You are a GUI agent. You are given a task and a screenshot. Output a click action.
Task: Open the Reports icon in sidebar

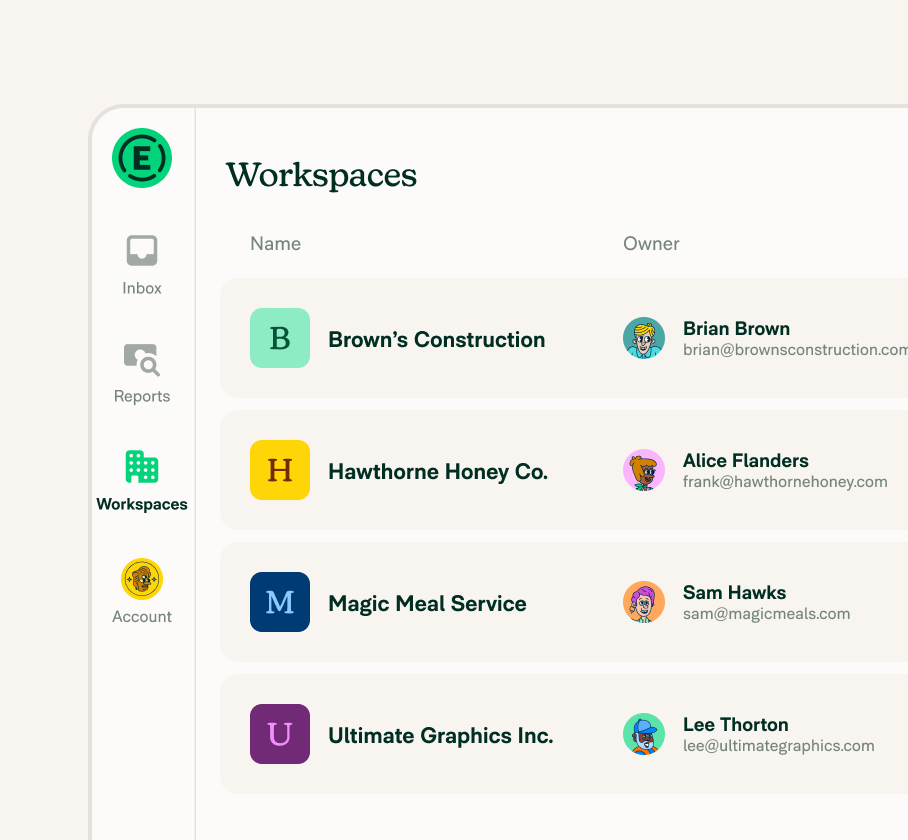[142, 360]
